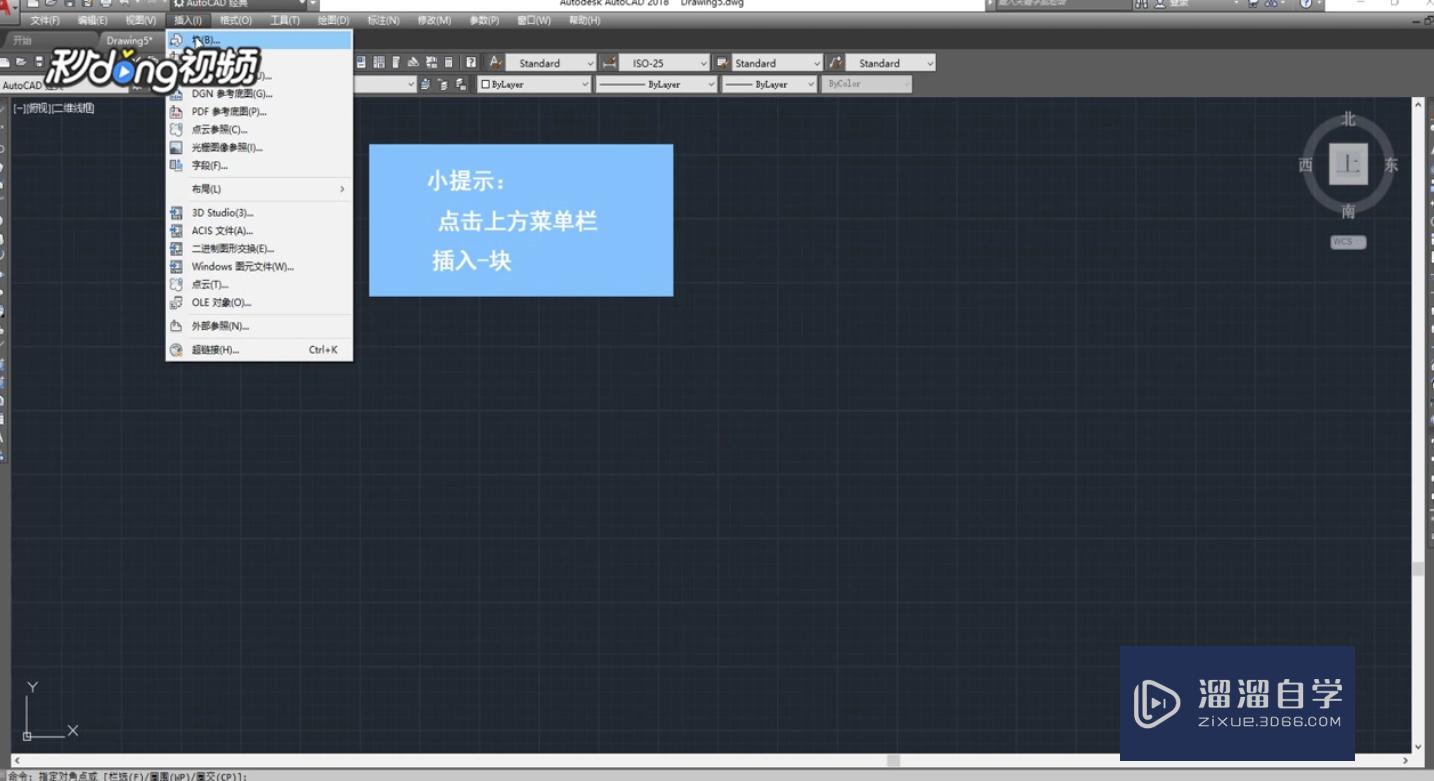1434x781 pixels.
Task: Open the table style Standard dropdown
Action: pos(777,63)
